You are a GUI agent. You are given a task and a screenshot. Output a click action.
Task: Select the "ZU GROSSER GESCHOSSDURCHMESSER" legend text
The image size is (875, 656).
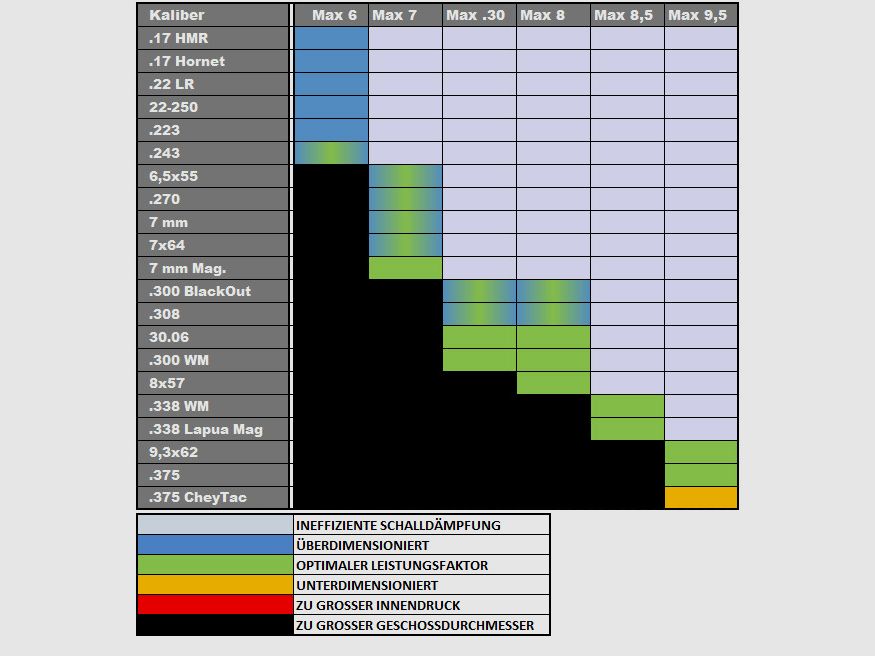415,626
